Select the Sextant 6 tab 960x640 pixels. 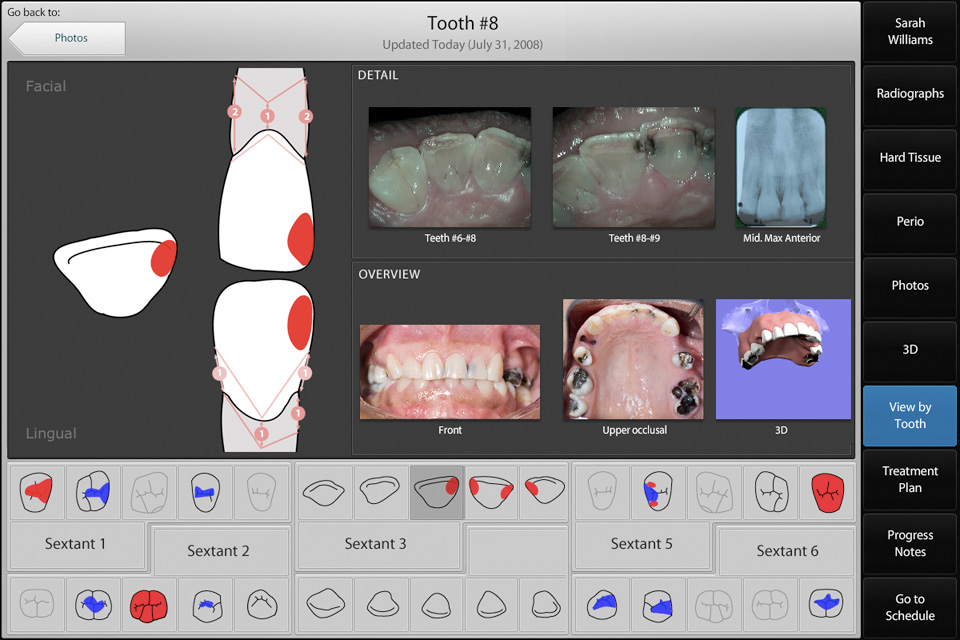coord(787,550)
